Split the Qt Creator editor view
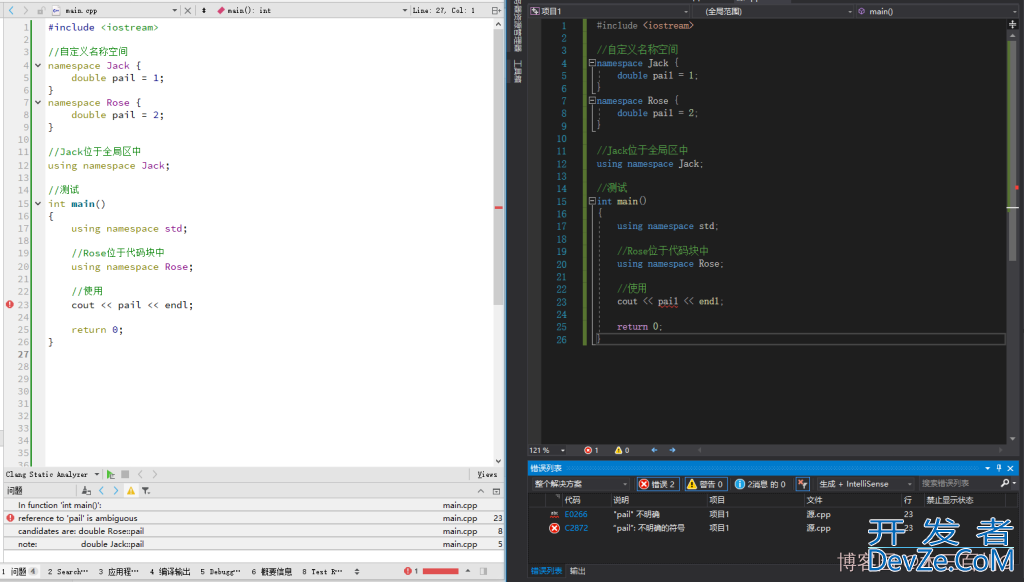Screen dimensions: 1024x582 [x=496, y=10]
